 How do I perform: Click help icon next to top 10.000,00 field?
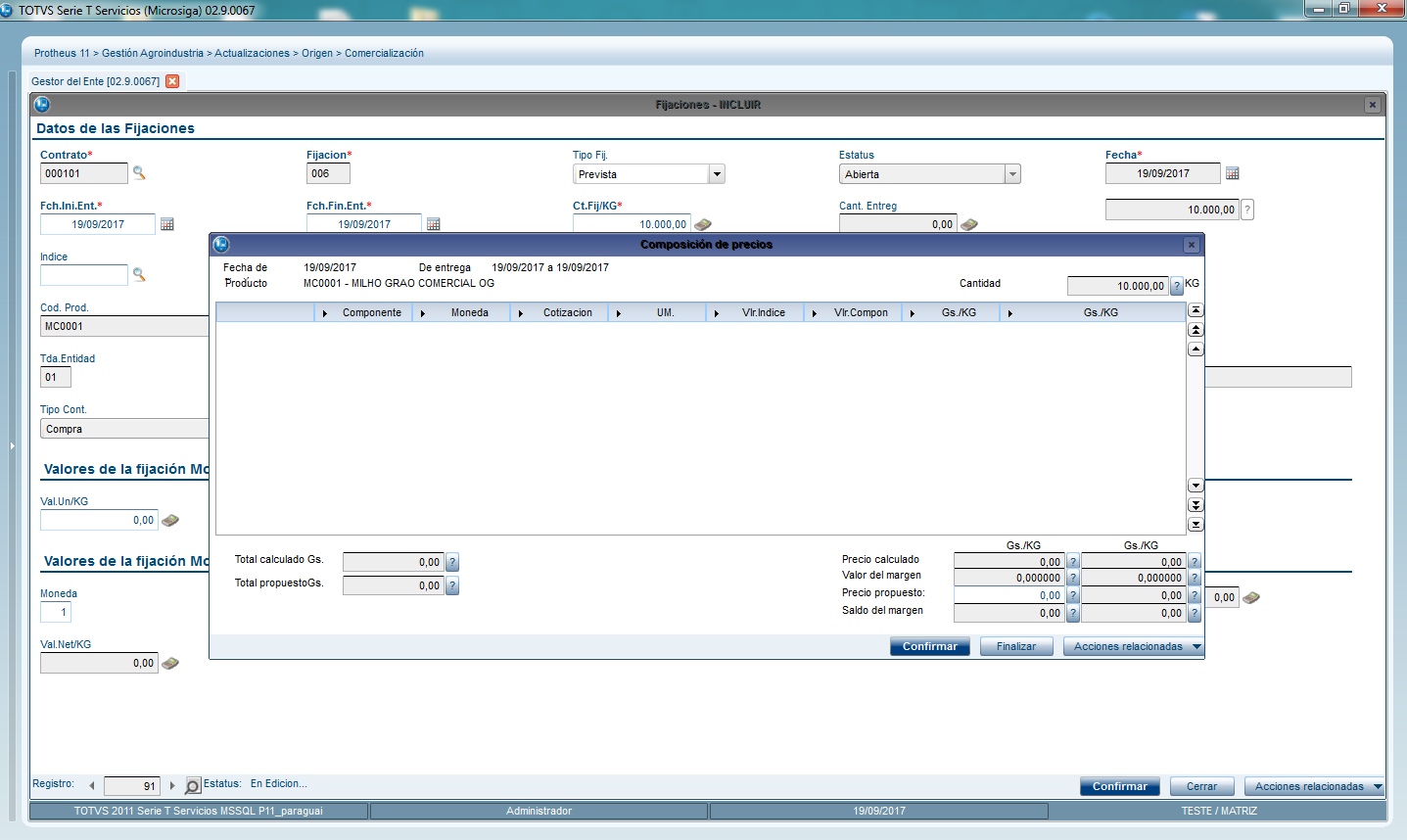click(x=1247, y=210)
